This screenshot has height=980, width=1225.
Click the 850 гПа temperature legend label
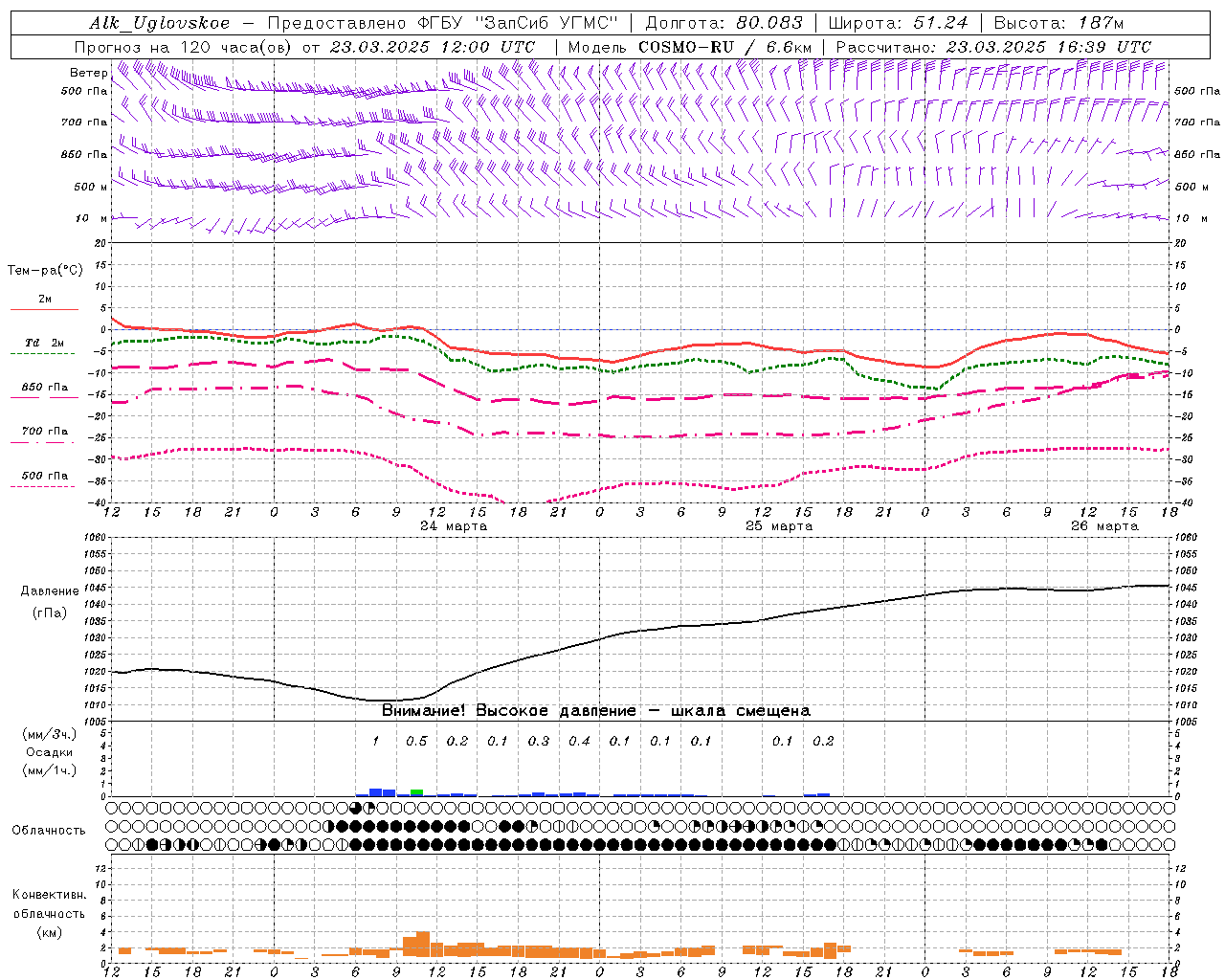point(45,388)
